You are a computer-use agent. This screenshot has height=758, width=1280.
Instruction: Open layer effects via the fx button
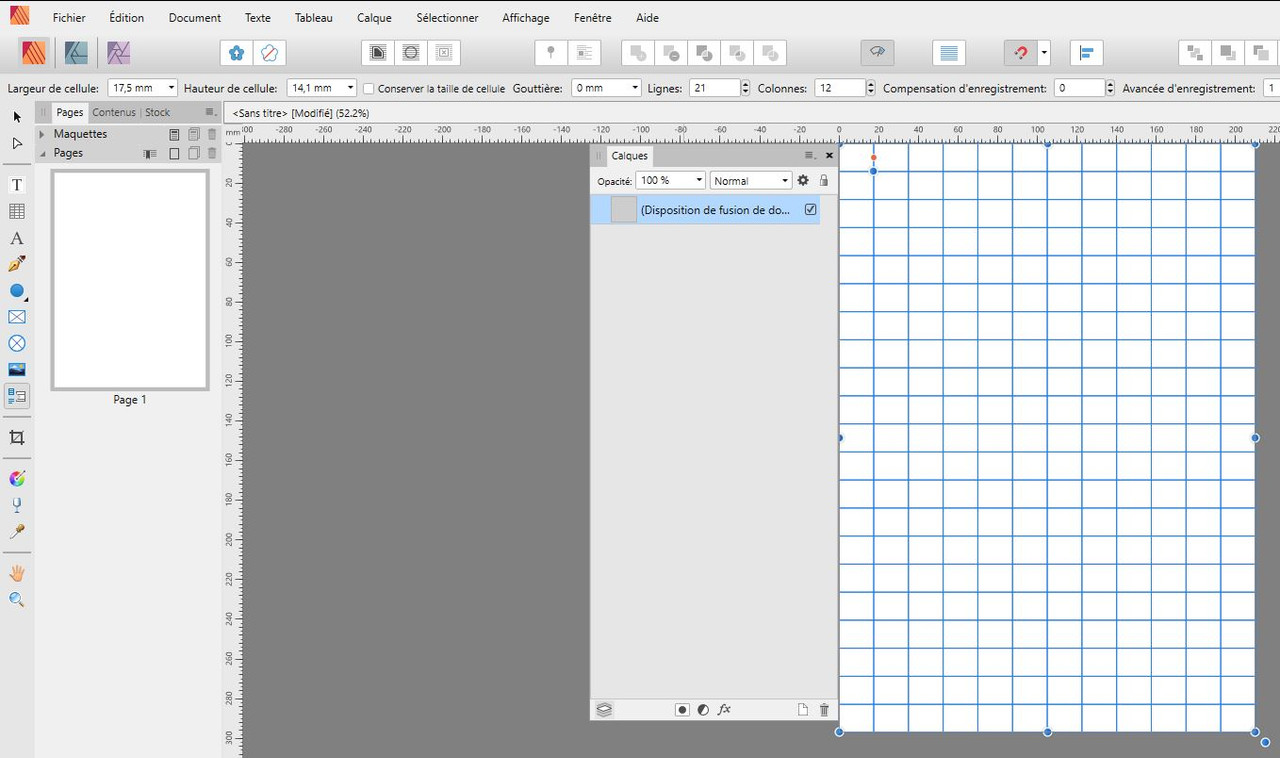(724, 709)
